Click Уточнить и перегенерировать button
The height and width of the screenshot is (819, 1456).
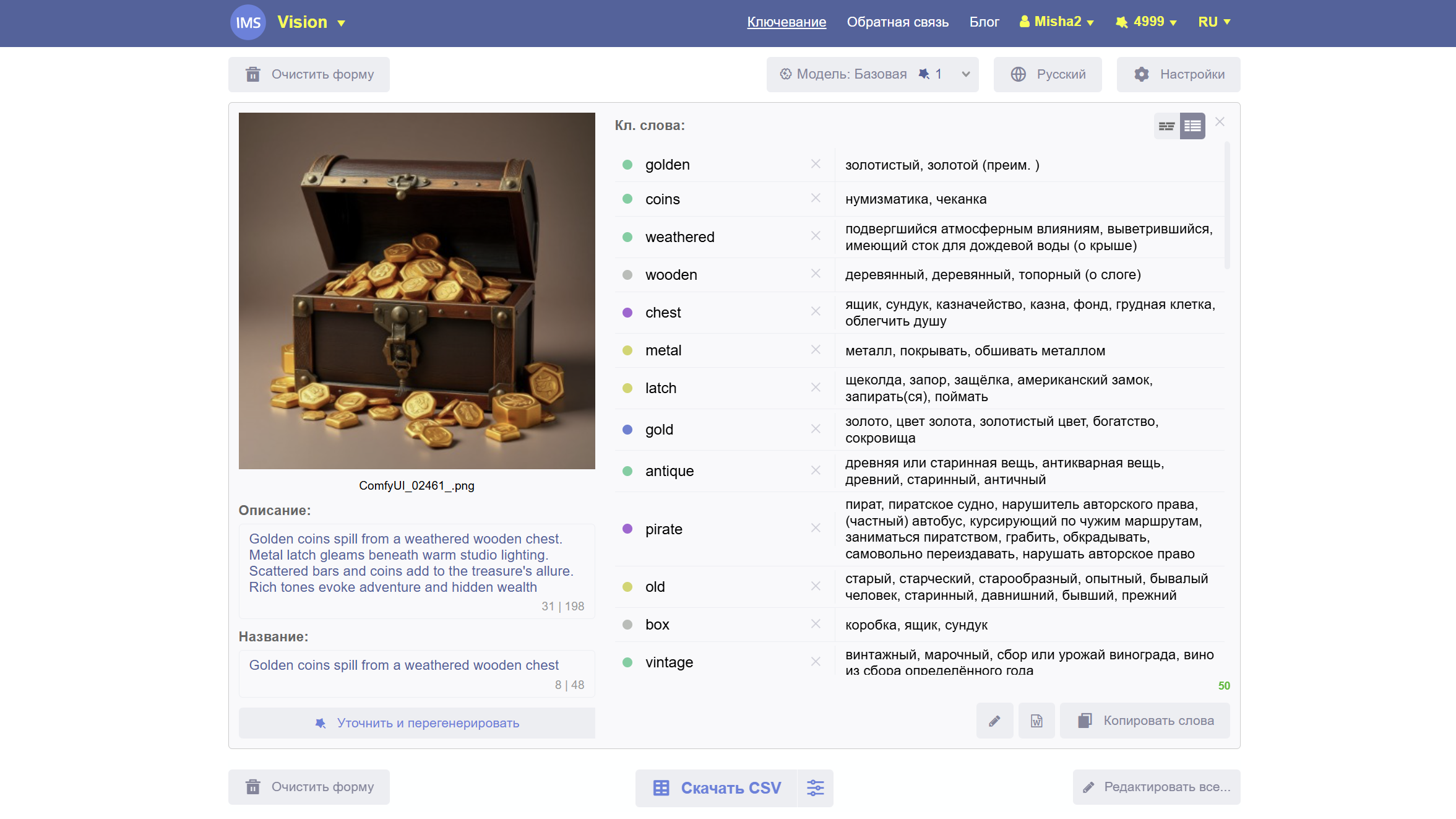tap(416, 723)
